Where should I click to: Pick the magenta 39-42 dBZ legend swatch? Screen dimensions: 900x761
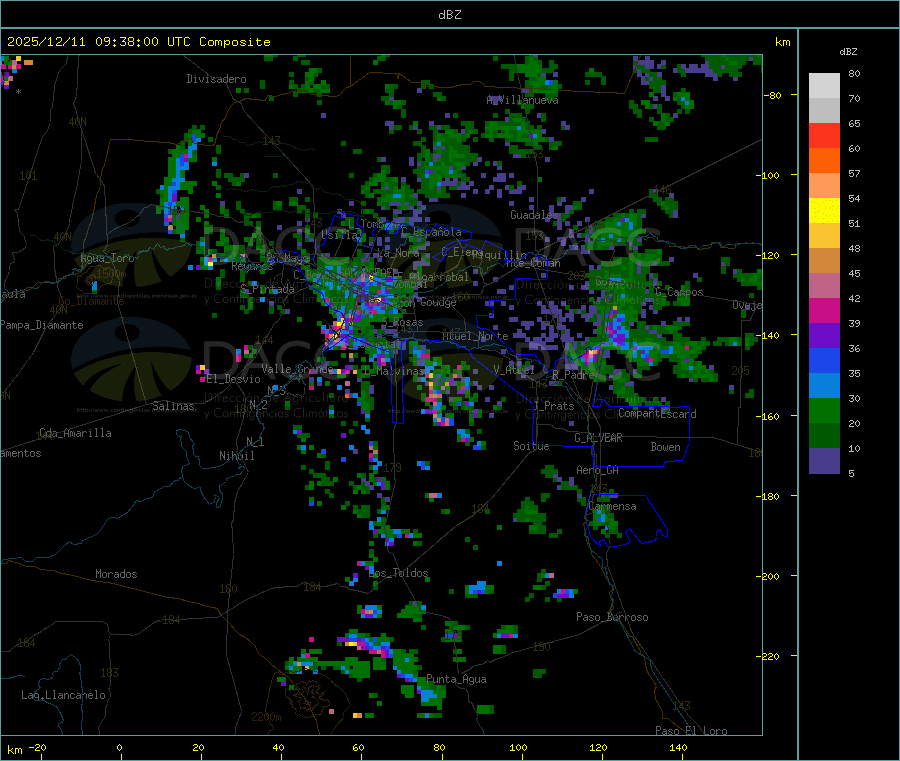824,310
